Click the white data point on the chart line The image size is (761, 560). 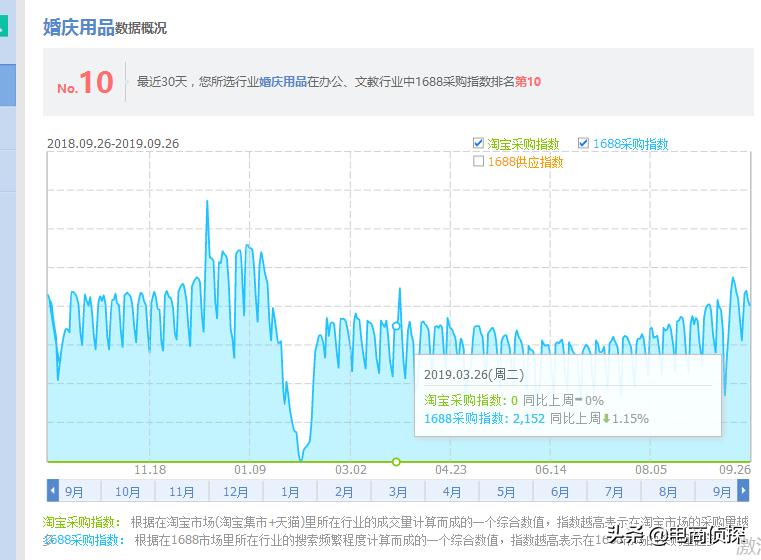tap(397, 326)
